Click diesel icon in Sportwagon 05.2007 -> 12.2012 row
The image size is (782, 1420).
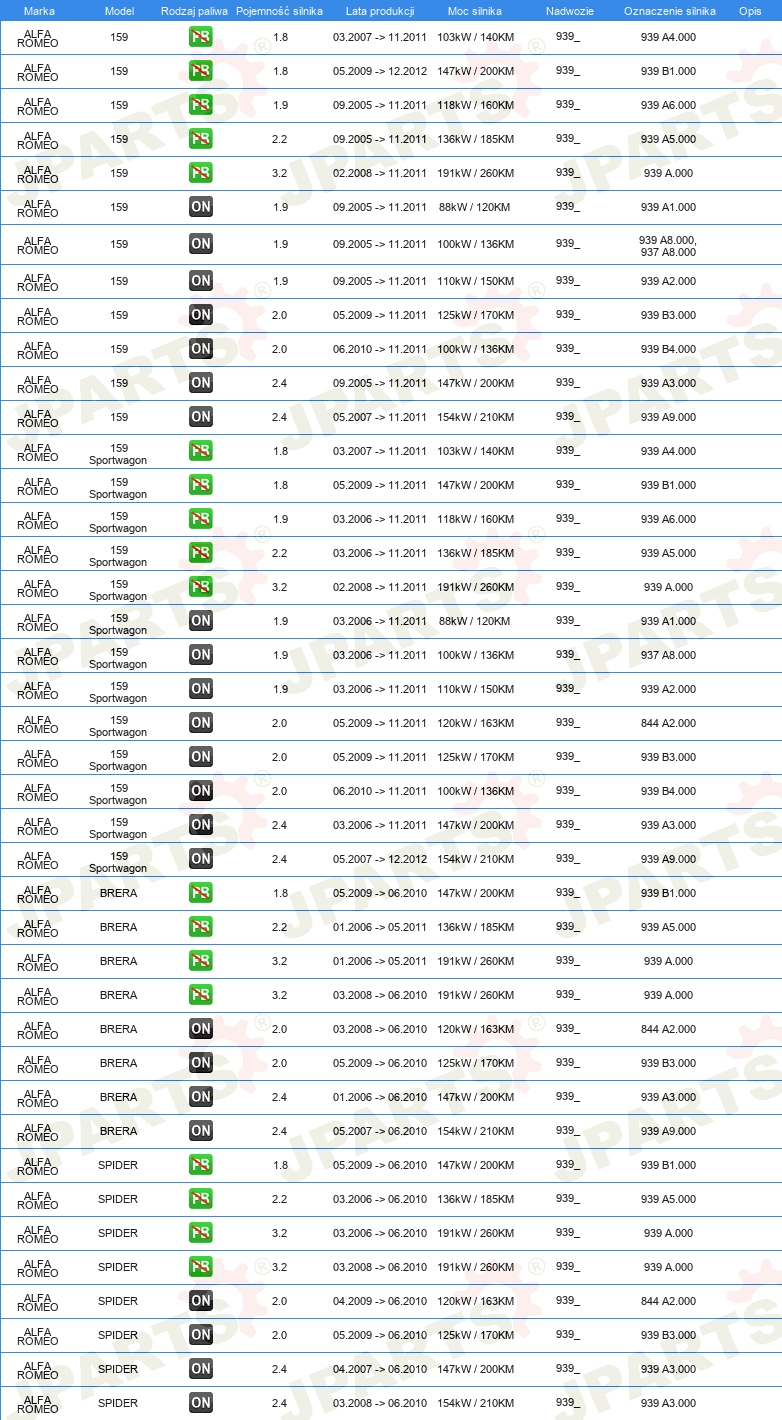(x=201, y=859)
